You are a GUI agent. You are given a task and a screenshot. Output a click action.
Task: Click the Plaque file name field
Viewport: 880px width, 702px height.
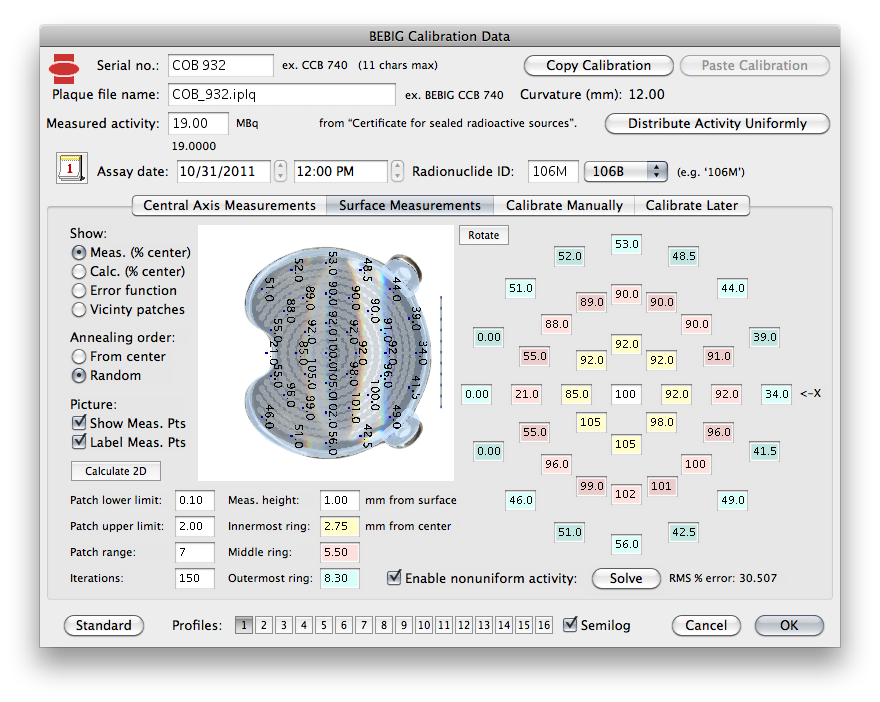(x=282, y=94)
